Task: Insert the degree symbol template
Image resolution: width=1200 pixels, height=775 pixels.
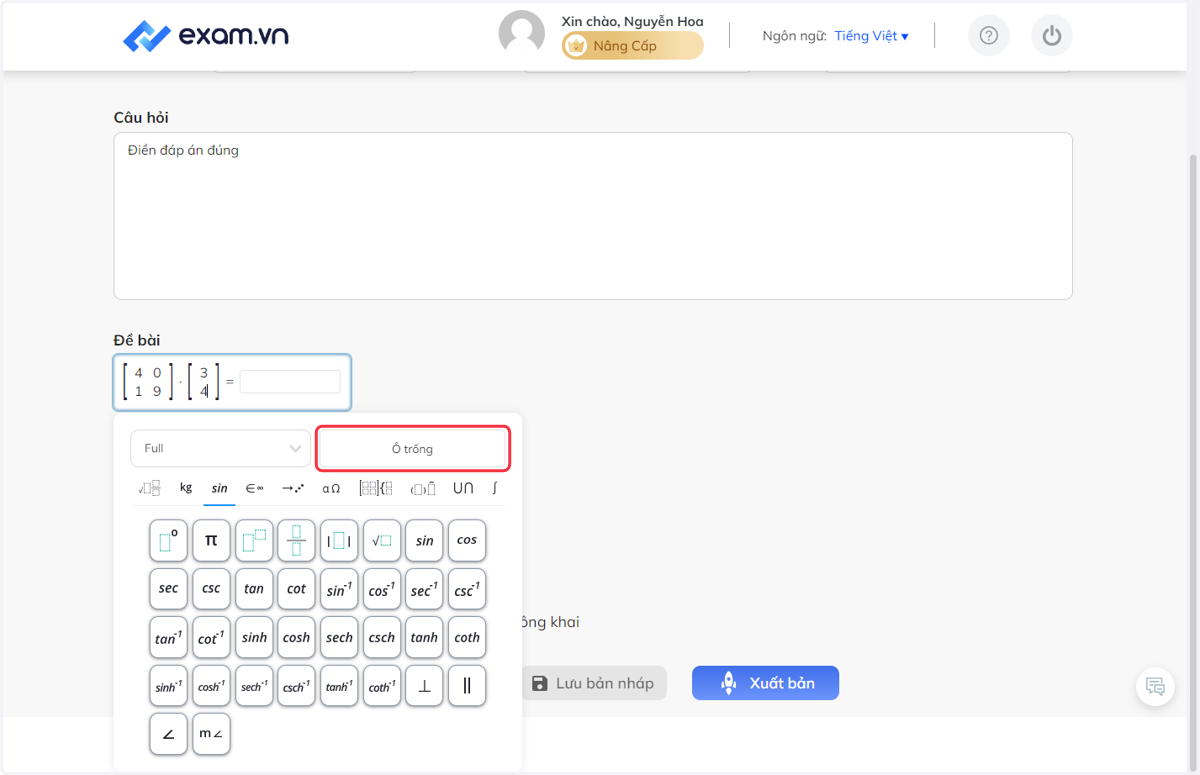Action: 168,540
